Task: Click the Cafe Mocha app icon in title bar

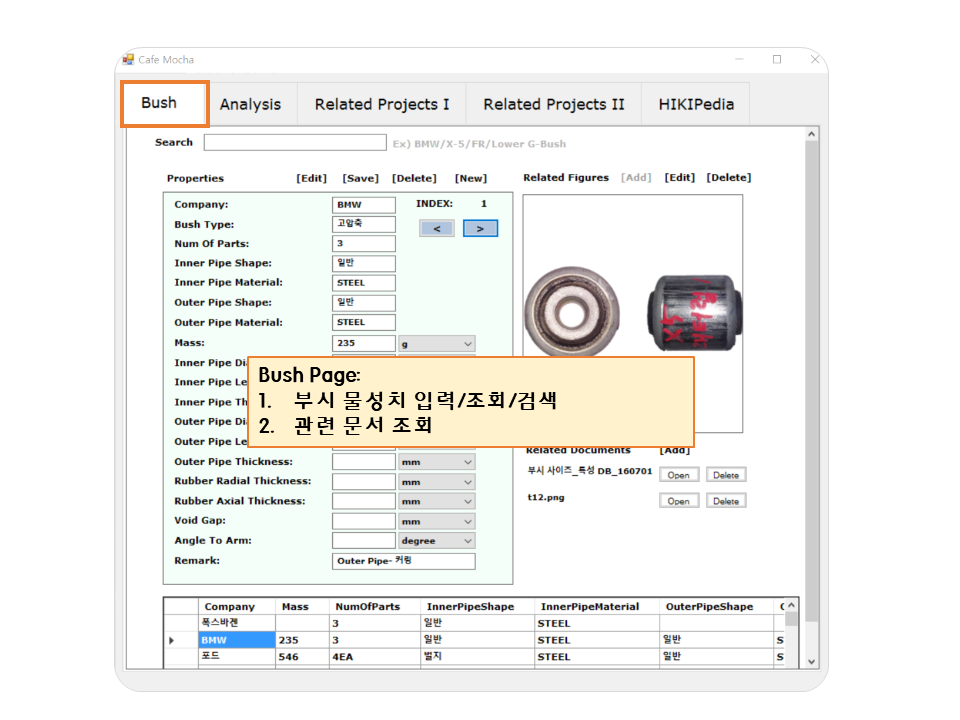Action: click(x=128, y=59)
